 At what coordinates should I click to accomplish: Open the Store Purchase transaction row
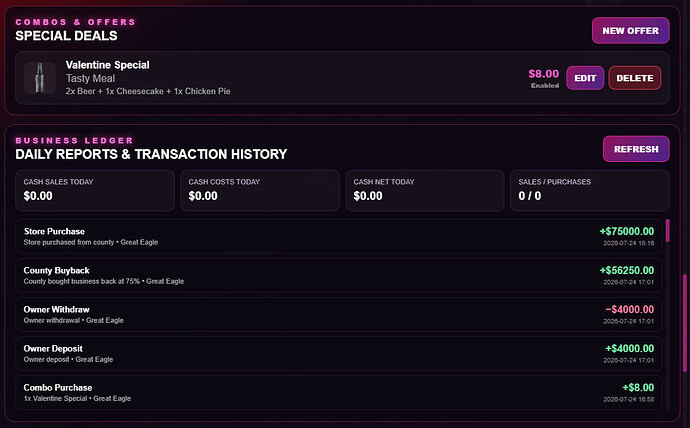(x=339, y=236)
